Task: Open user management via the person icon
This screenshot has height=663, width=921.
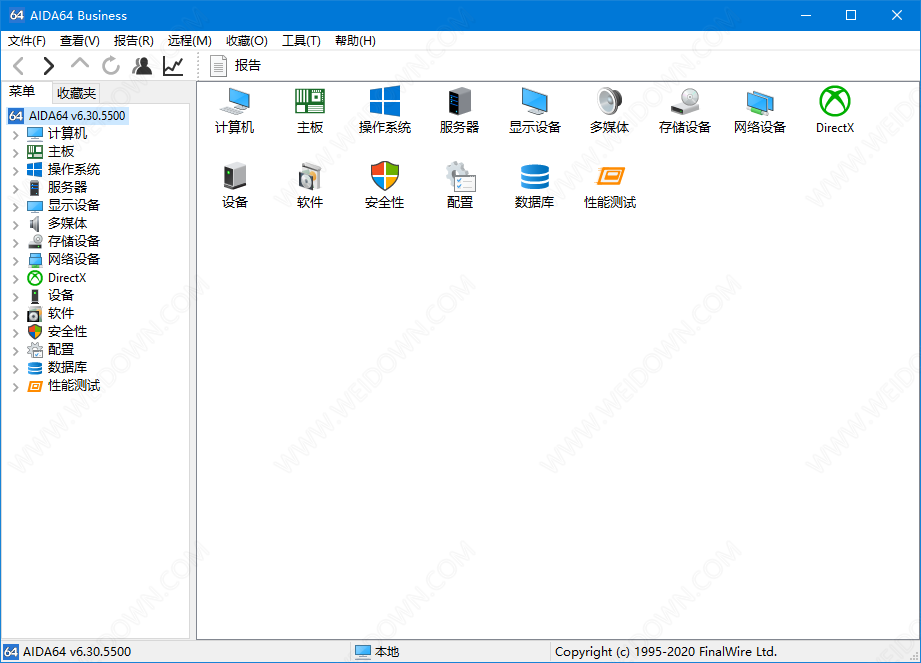Action: tap(142, 66)
